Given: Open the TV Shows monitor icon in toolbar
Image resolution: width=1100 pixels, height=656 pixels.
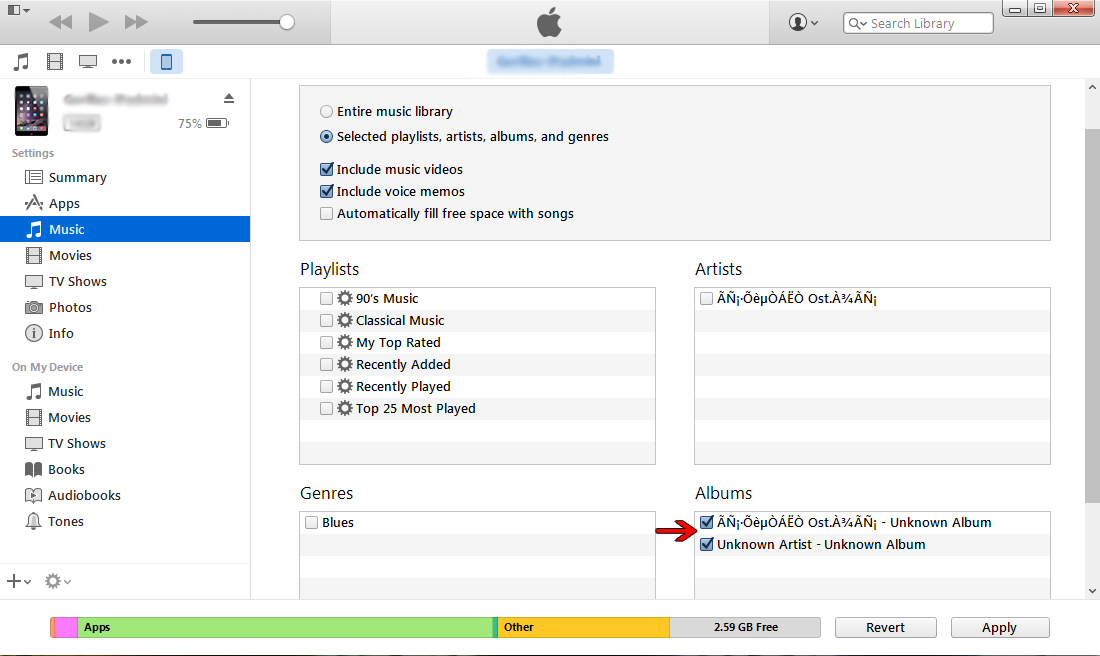Looking at the screenshot, I should (88, 62).
